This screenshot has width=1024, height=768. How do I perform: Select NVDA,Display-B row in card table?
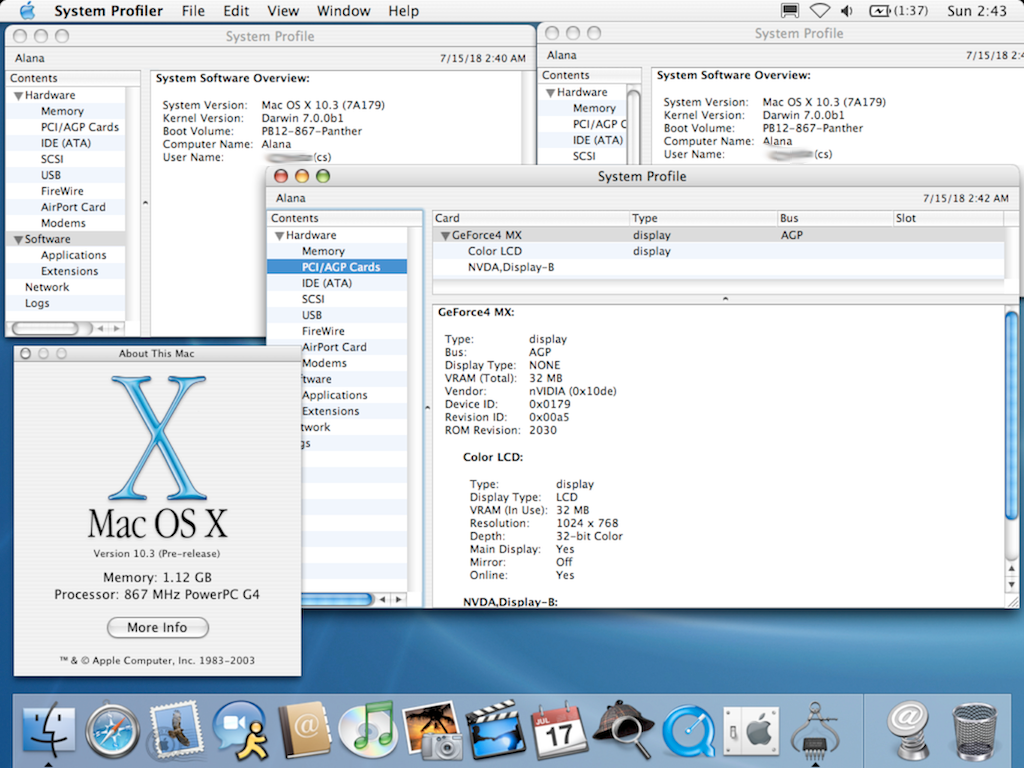coord(718,267)
